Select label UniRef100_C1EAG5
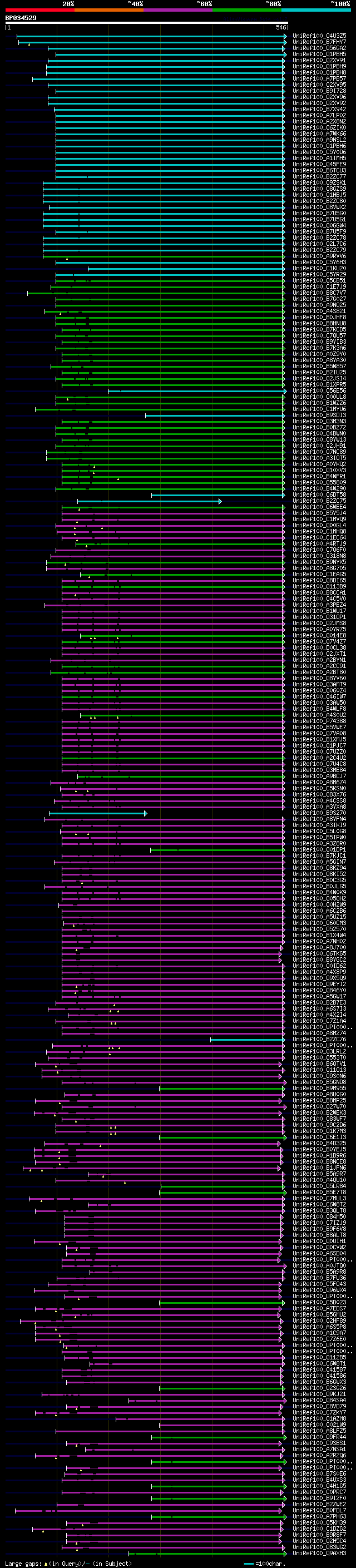Viewport: 356px width, 1568px height. tap(319, 575)
